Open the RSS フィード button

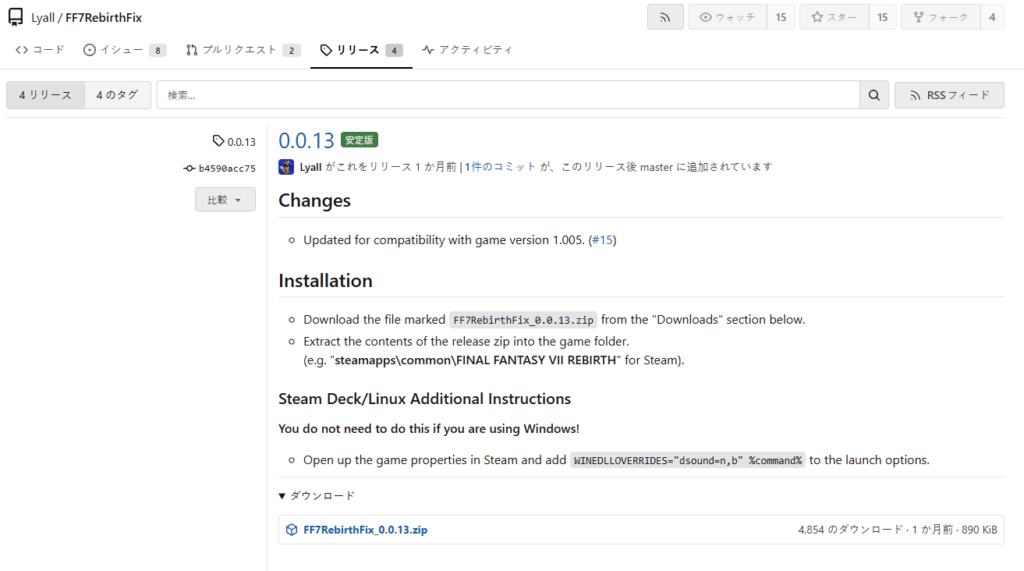(950, 95)
